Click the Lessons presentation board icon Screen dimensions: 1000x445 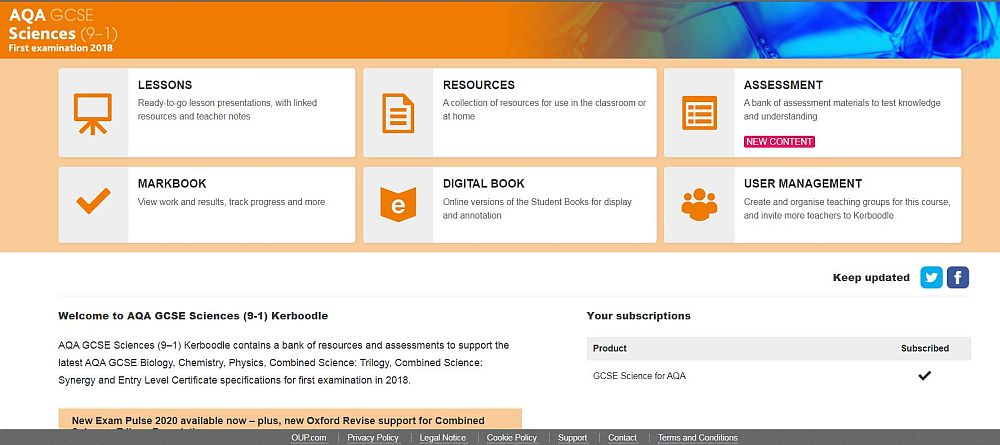(x=93, y=113)
